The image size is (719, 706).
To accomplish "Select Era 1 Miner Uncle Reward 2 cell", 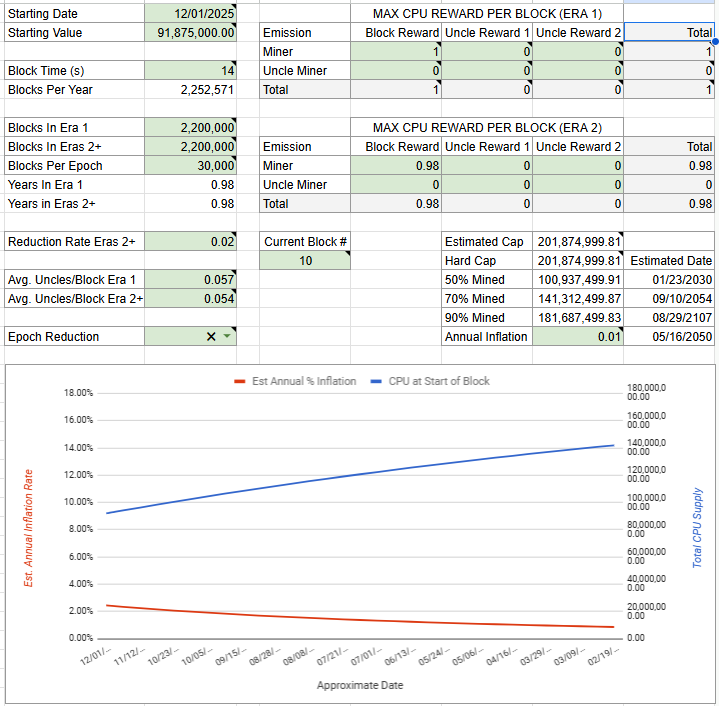I will coord(578,51).
